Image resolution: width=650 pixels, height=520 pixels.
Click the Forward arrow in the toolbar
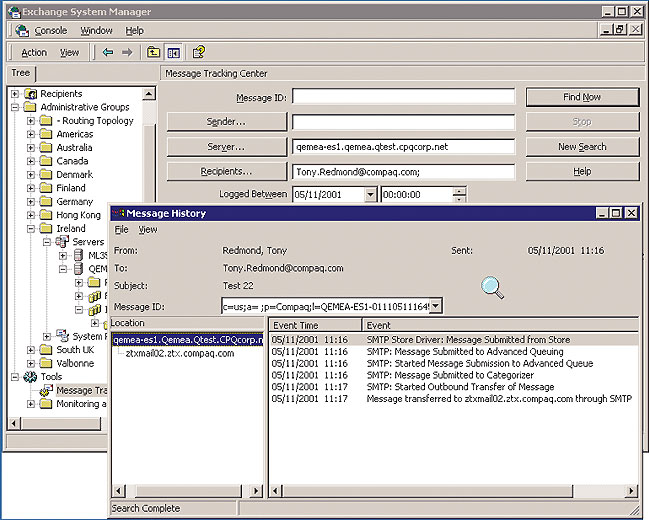point(127,53)
